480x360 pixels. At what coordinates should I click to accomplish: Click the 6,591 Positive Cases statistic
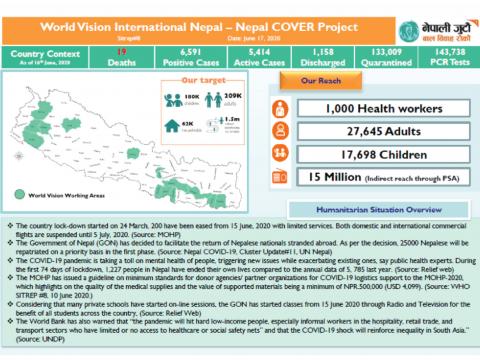(x=191, y=57)
